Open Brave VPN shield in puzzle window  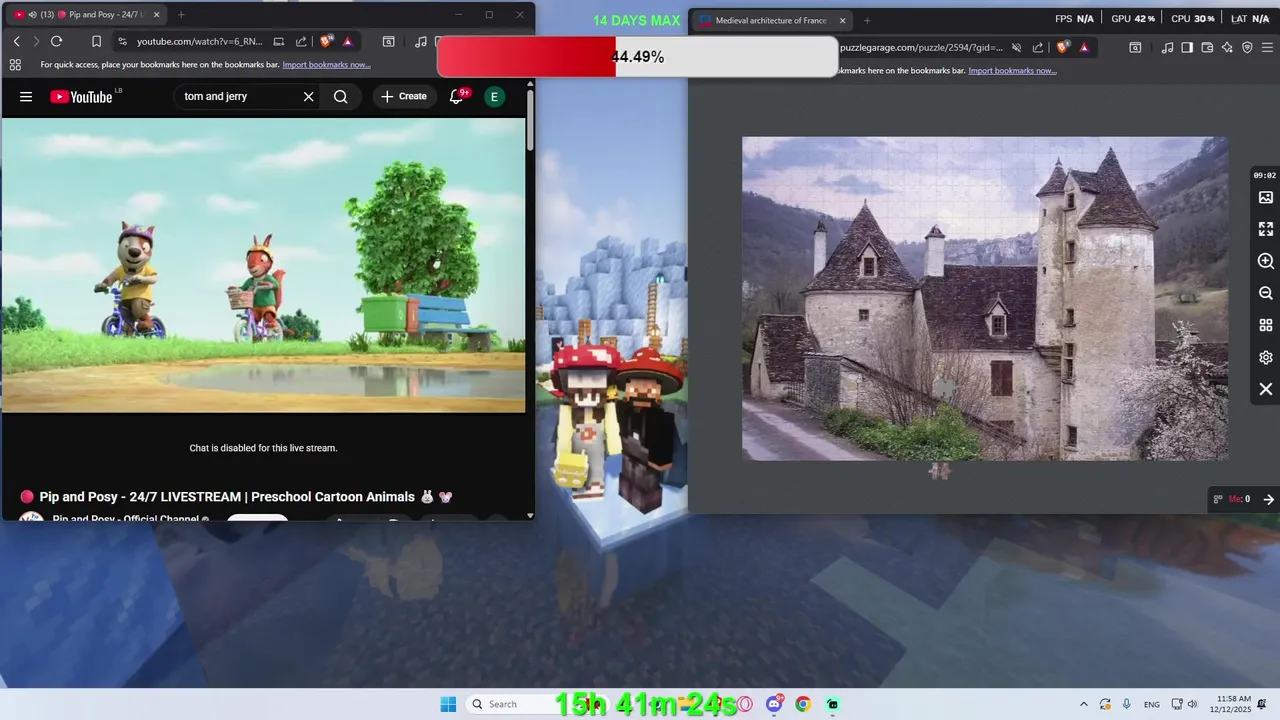[x=1247, y=47]
